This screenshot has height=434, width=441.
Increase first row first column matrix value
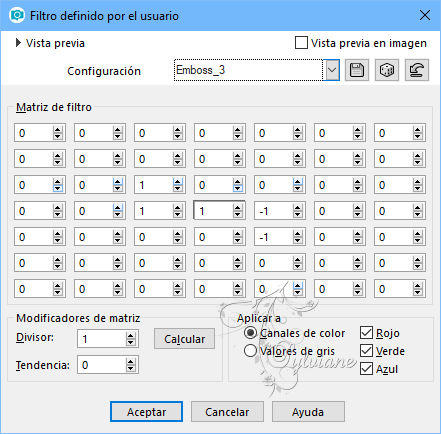coord(57,130)
